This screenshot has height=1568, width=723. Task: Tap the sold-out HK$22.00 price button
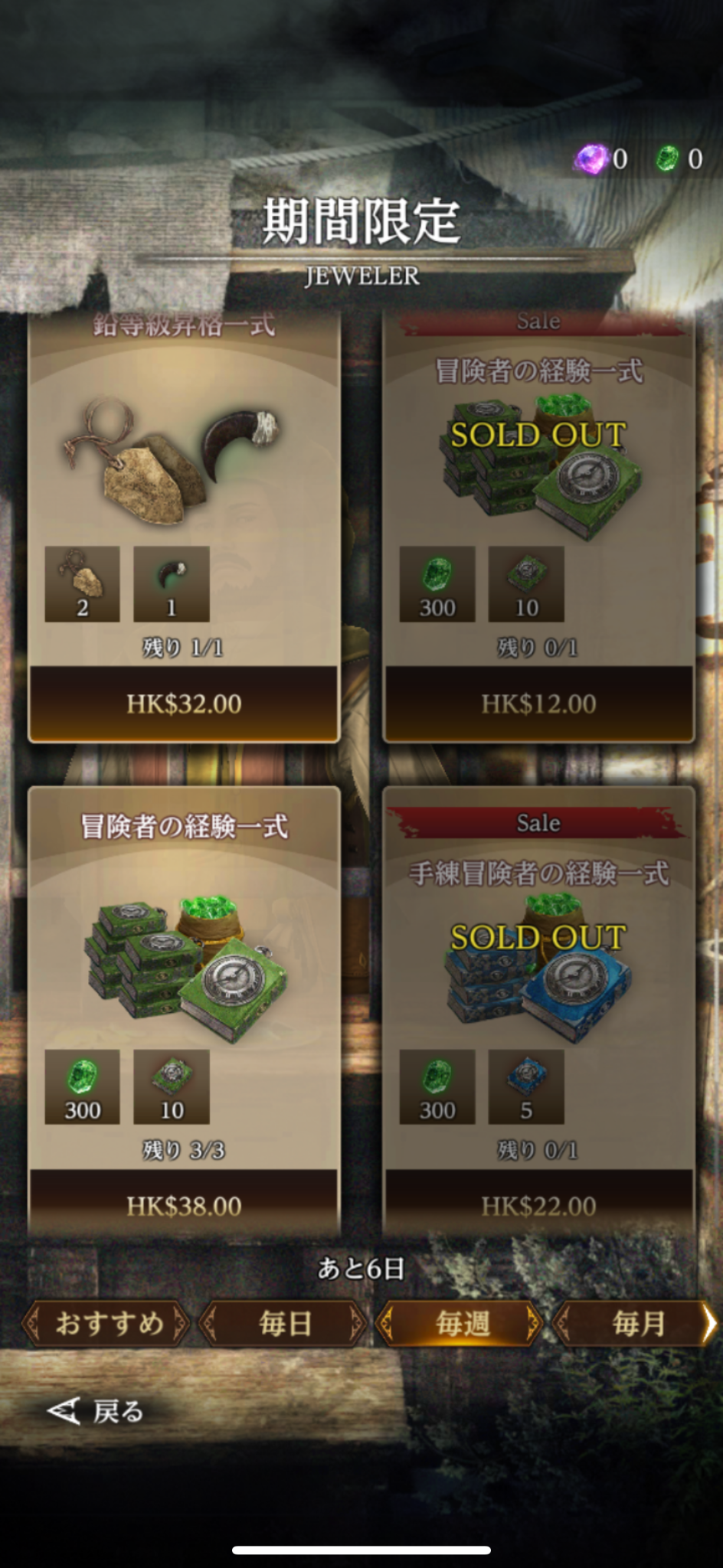(x=538, y=1206)
